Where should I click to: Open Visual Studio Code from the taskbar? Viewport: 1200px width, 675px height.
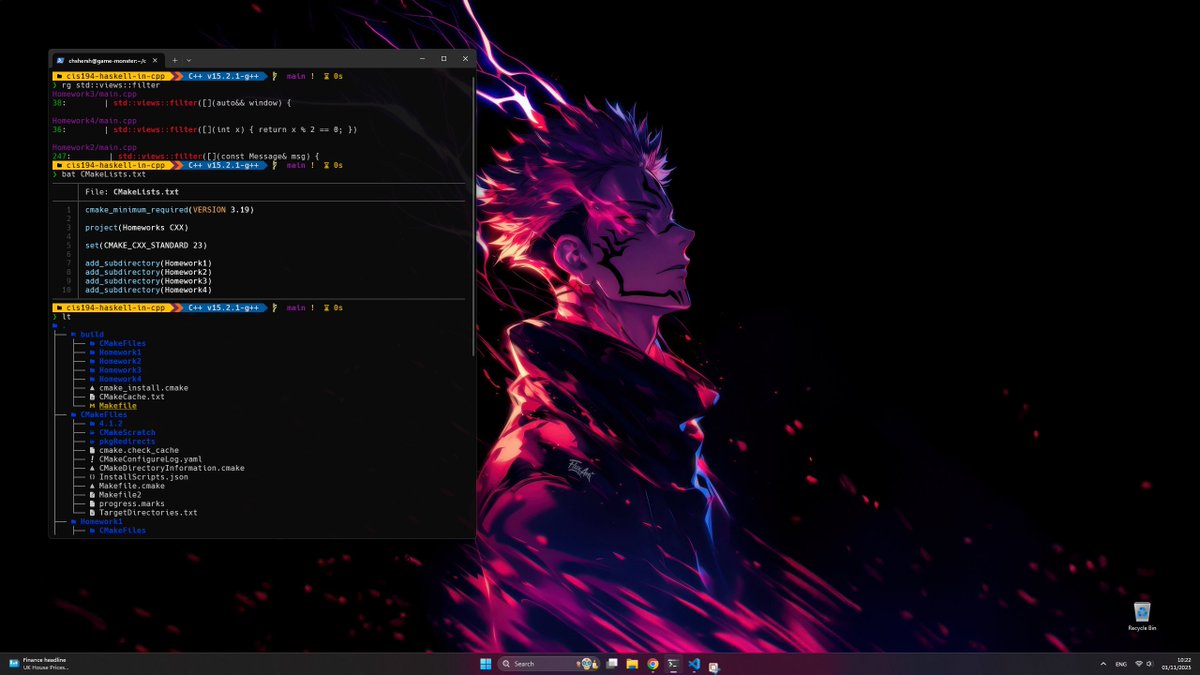[694, 664]
